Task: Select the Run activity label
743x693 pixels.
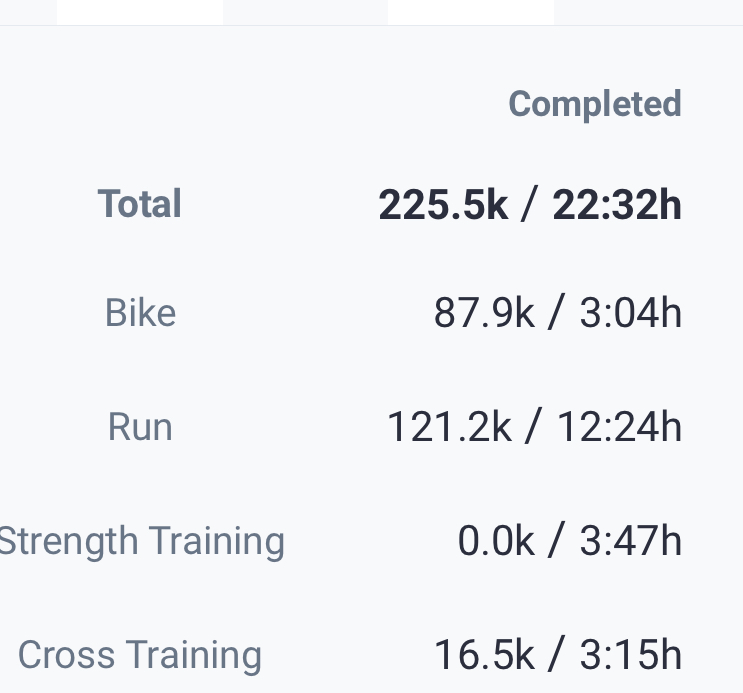Action: [x=140, y=427]
